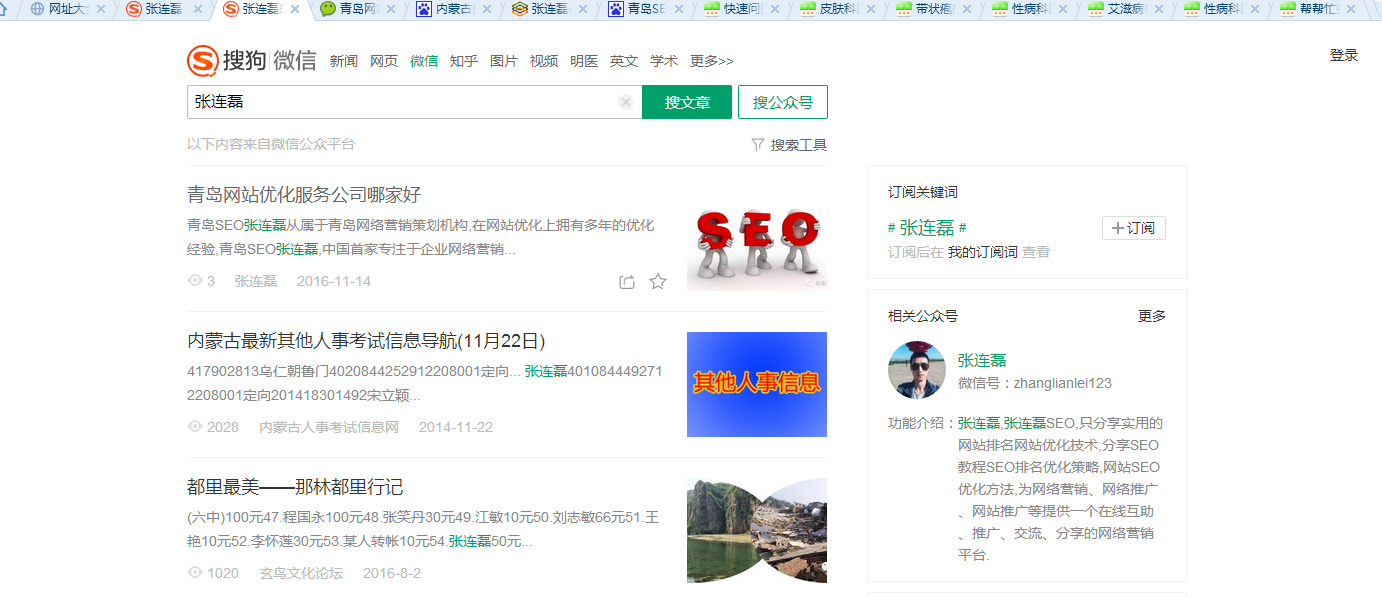Screen dimensions: 1382x598
Task: Close the 帮帮忙 browser tab
Action: pos(1350,9)
